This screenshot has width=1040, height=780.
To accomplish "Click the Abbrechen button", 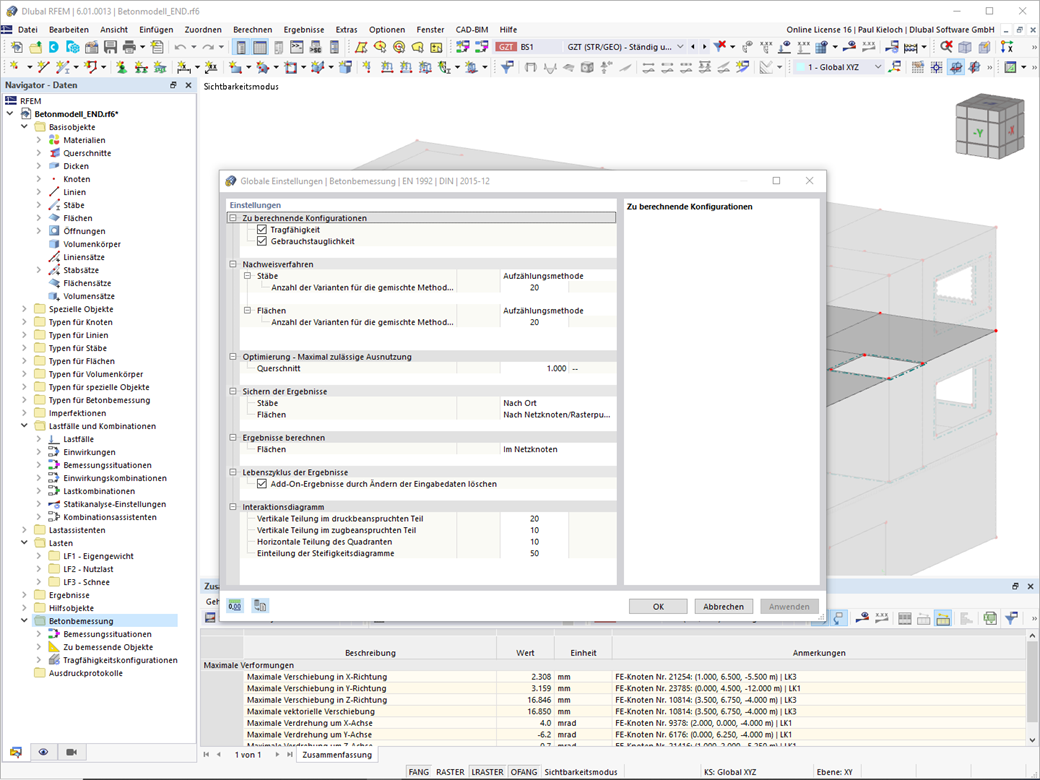I will click(724, 606).
